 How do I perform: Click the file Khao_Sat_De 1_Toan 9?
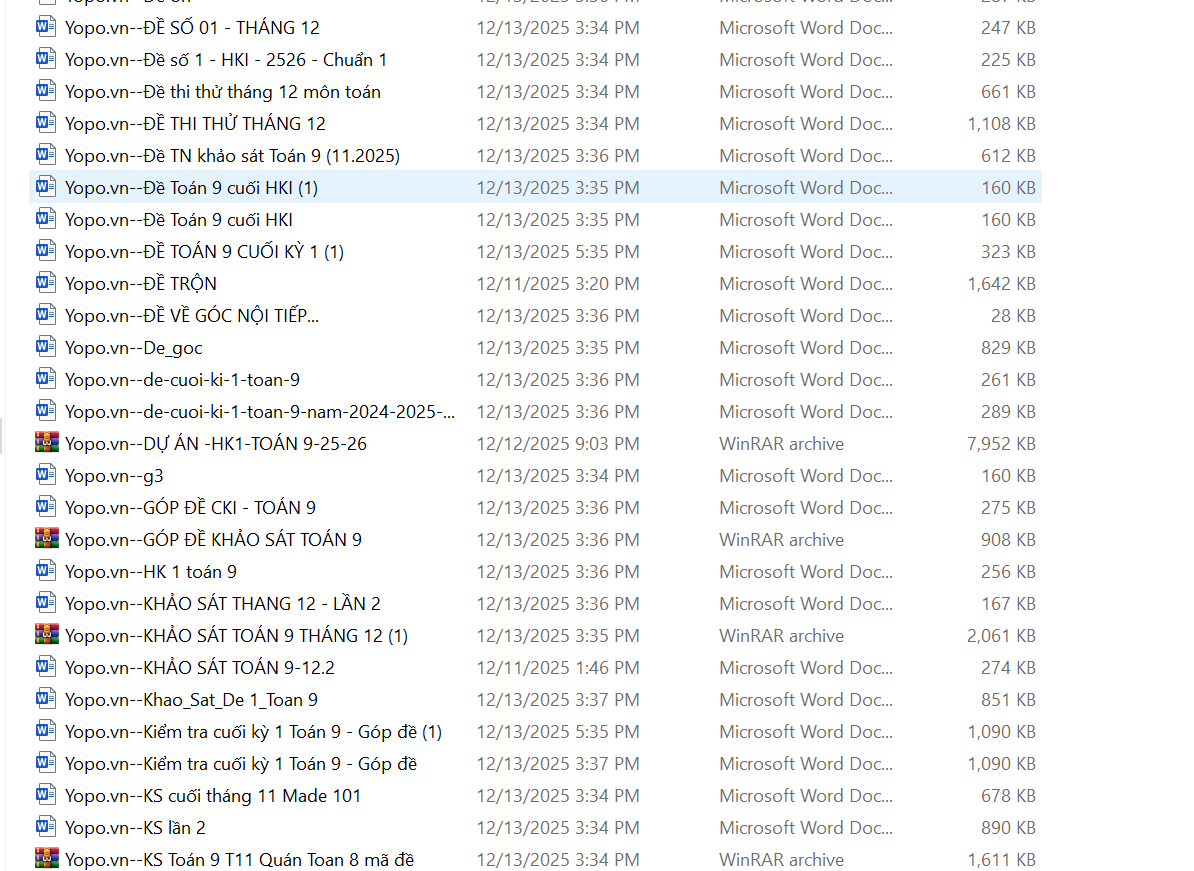[x=191, y=700]
